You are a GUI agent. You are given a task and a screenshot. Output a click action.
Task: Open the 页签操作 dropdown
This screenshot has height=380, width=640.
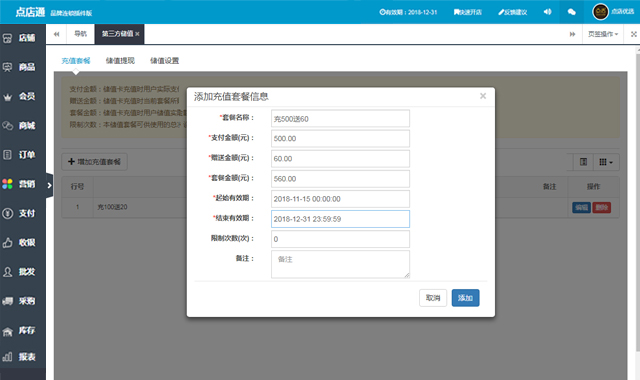click(603, 34)
